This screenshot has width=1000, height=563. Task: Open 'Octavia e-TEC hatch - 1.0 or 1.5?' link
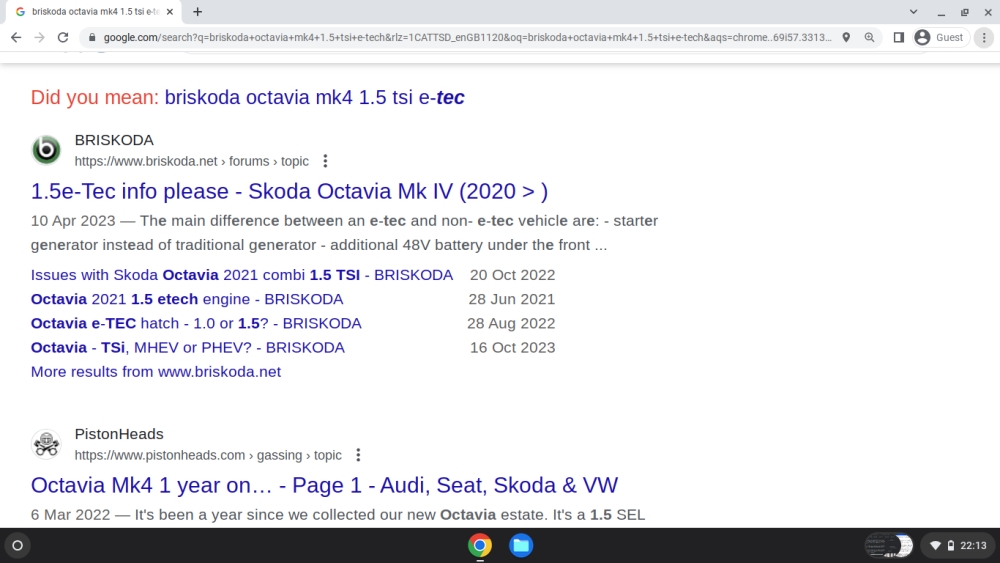(196, 323)
